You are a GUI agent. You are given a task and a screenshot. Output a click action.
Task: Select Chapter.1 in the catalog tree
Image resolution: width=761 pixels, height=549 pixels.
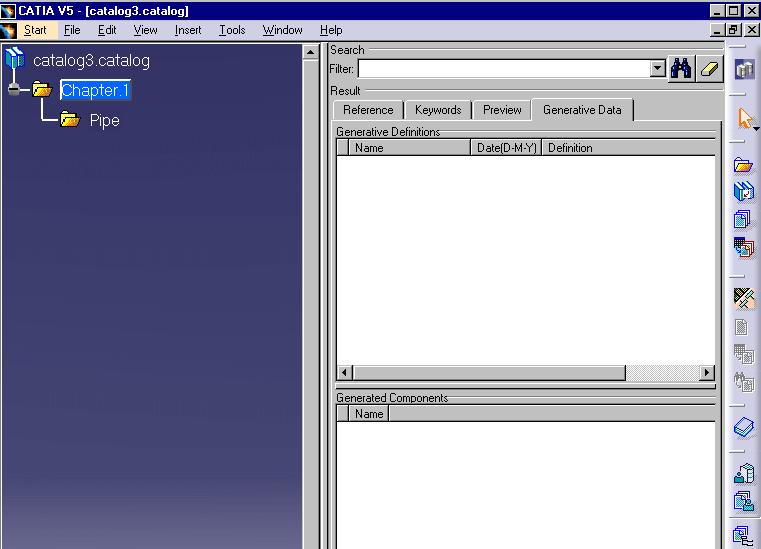(95, 90)
